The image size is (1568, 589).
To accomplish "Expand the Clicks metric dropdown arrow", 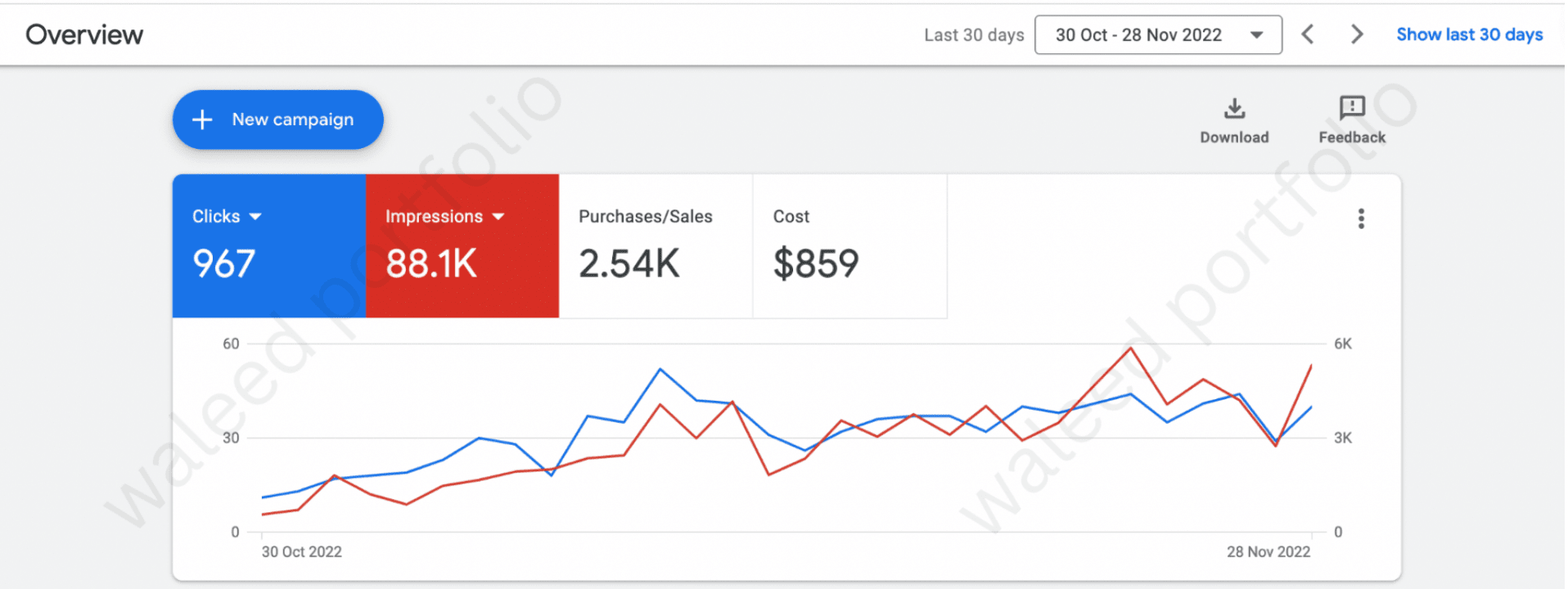I will pos(255,217).
